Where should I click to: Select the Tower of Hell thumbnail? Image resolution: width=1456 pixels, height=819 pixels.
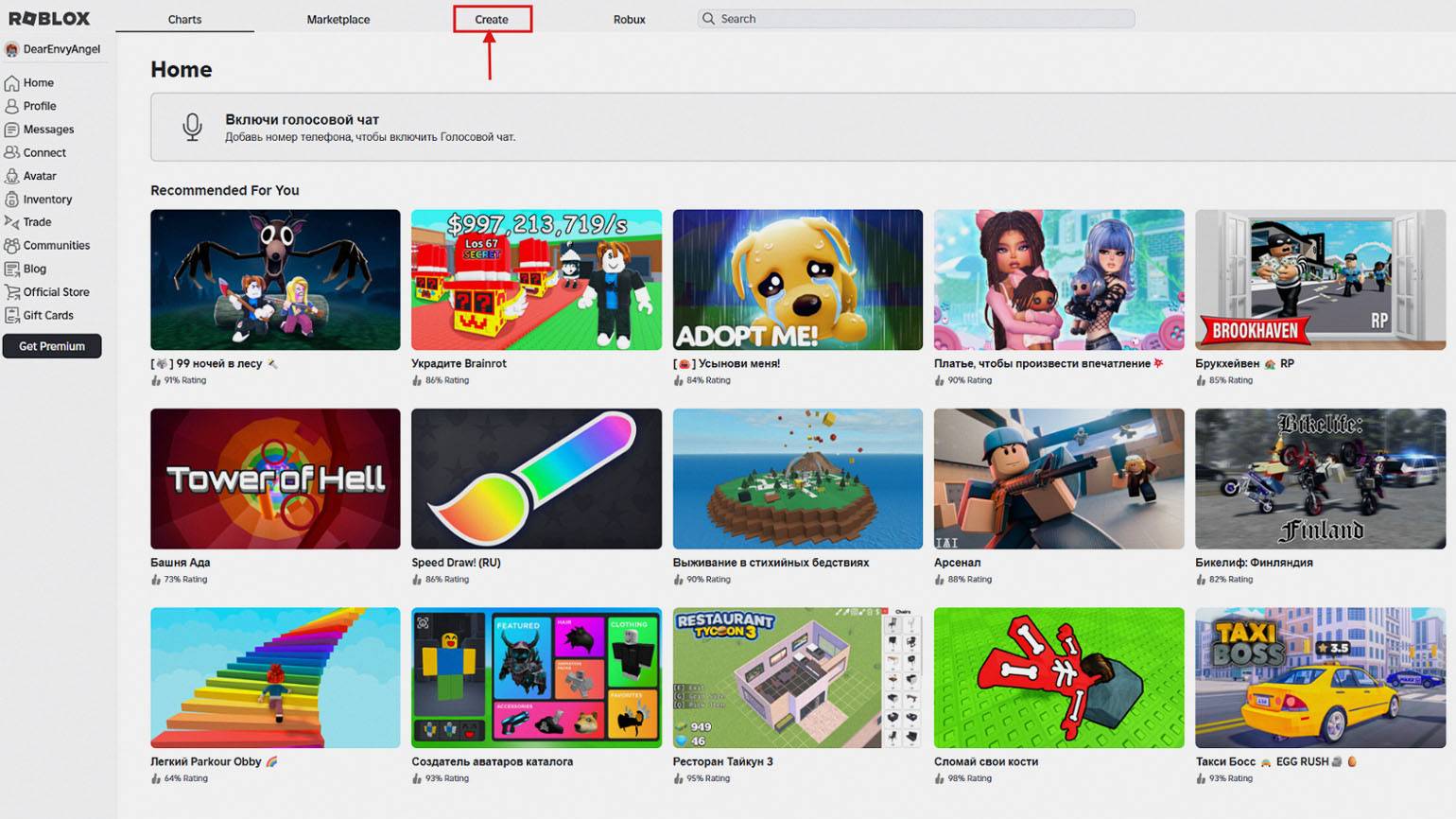point(275,479)
